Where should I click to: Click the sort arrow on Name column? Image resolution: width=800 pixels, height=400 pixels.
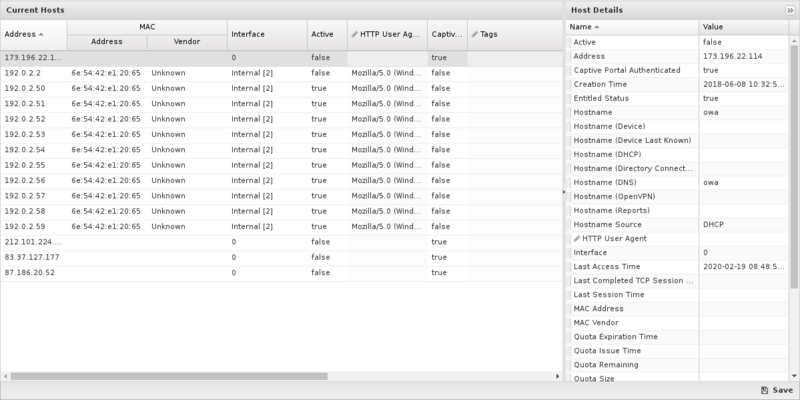coord(597,27)
